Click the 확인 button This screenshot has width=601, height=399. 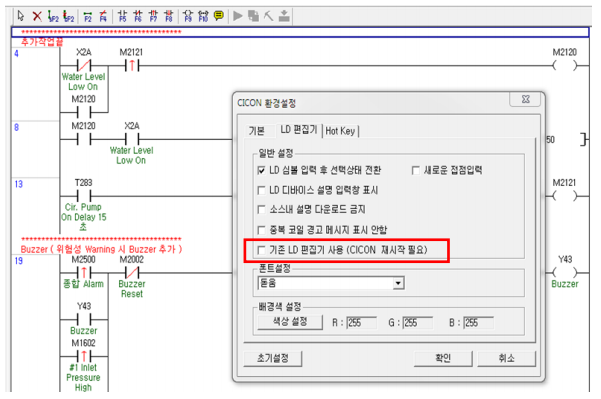[443, 358]
